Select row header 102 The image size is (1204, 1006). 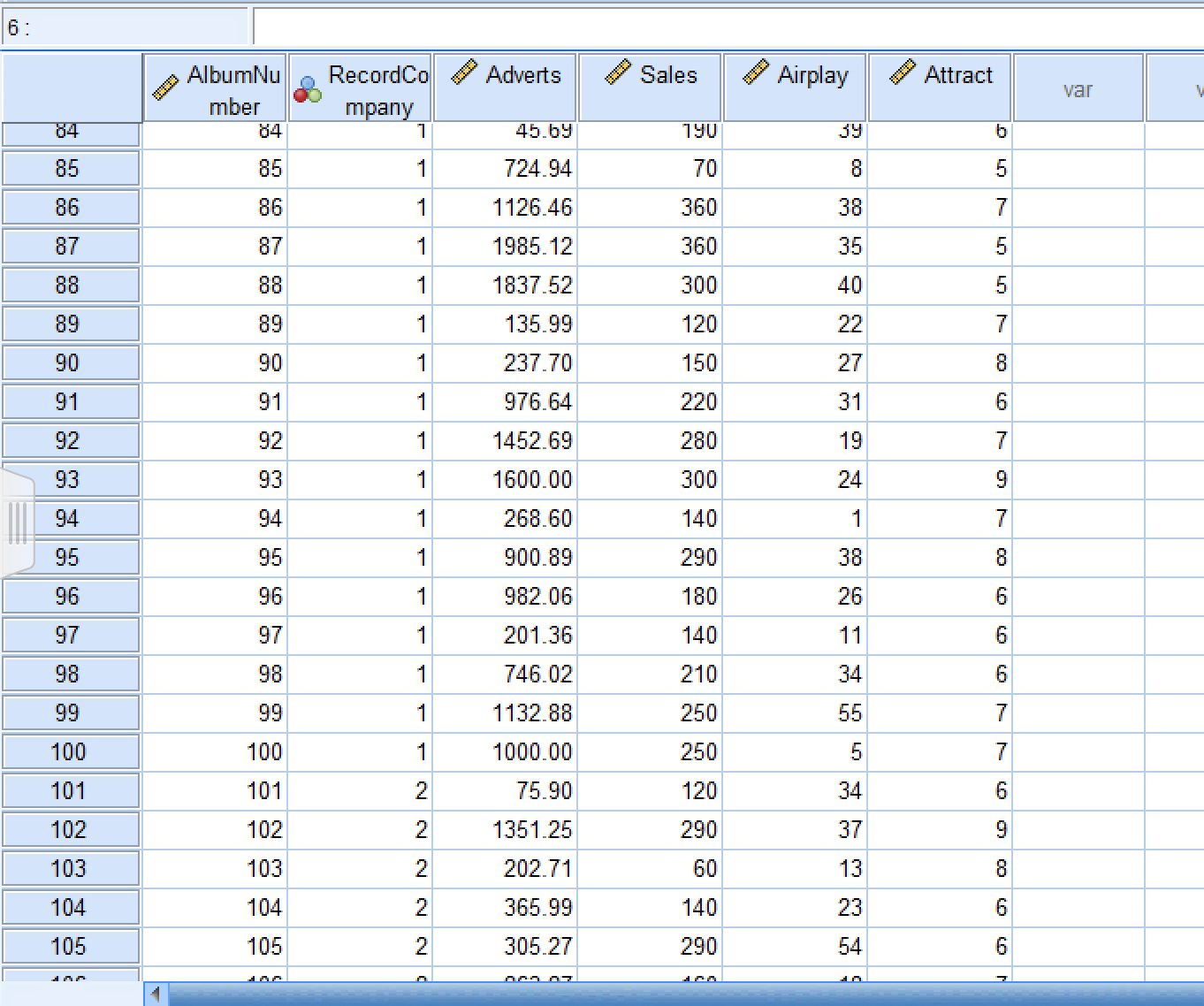(x=71, y=829)
